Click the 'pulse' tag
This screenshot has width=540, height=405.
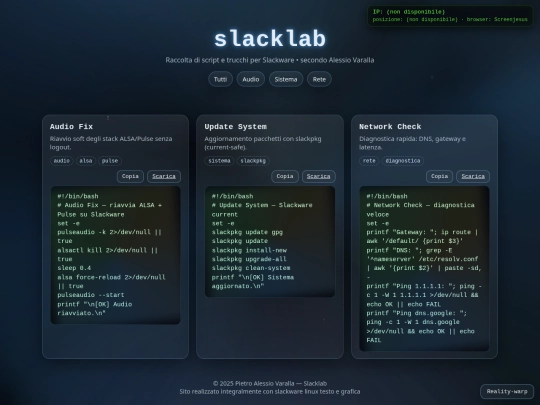point(110,161)
